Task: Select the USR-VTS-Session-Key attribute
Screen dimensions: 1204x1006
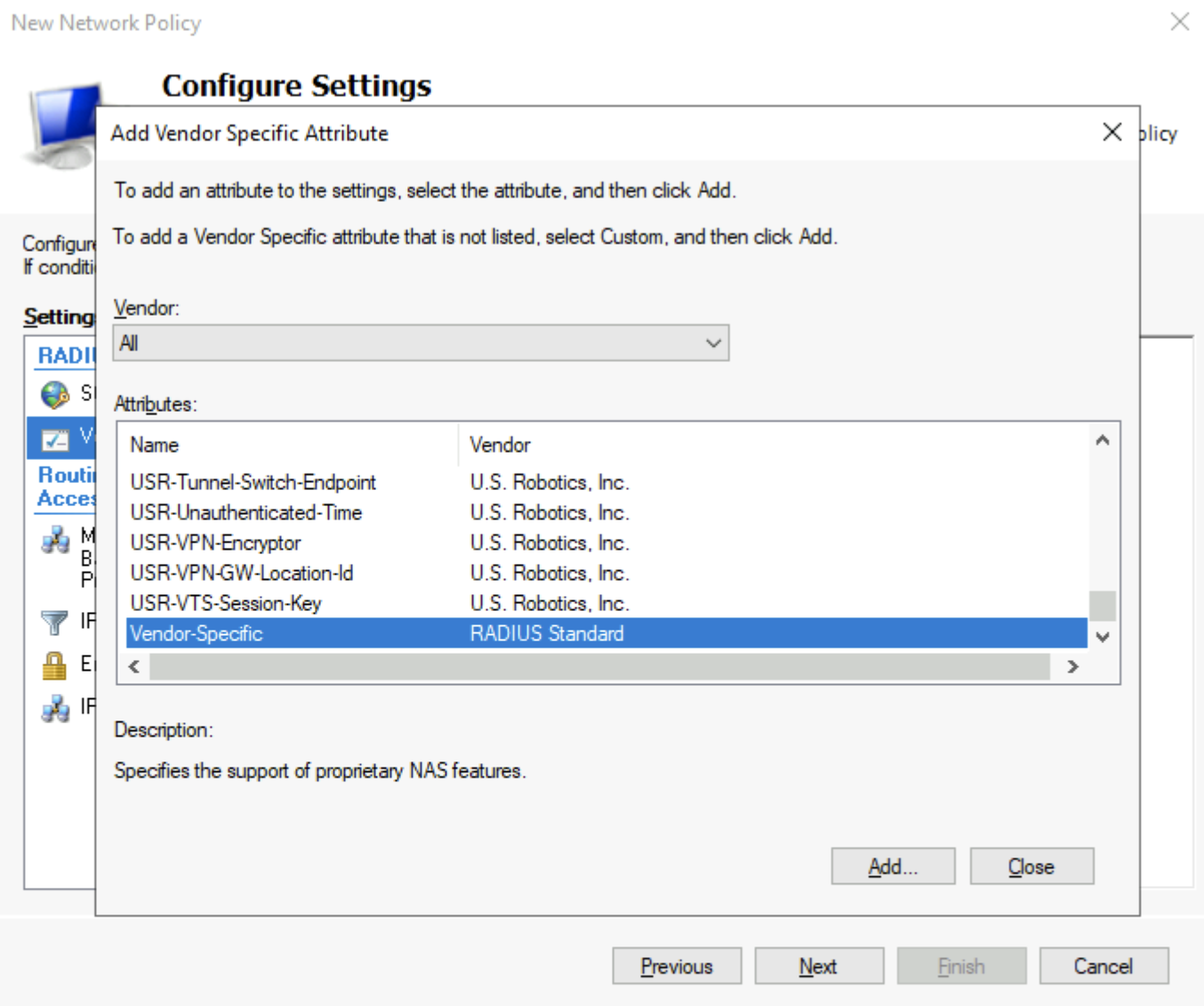Action: click(x=225, y=603)
